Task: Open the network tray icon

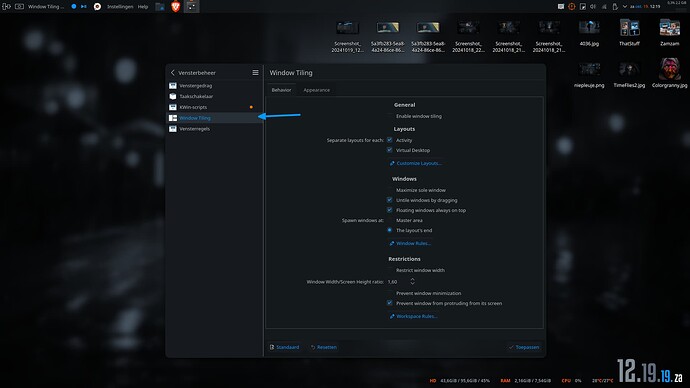Action: coord(604,7)
